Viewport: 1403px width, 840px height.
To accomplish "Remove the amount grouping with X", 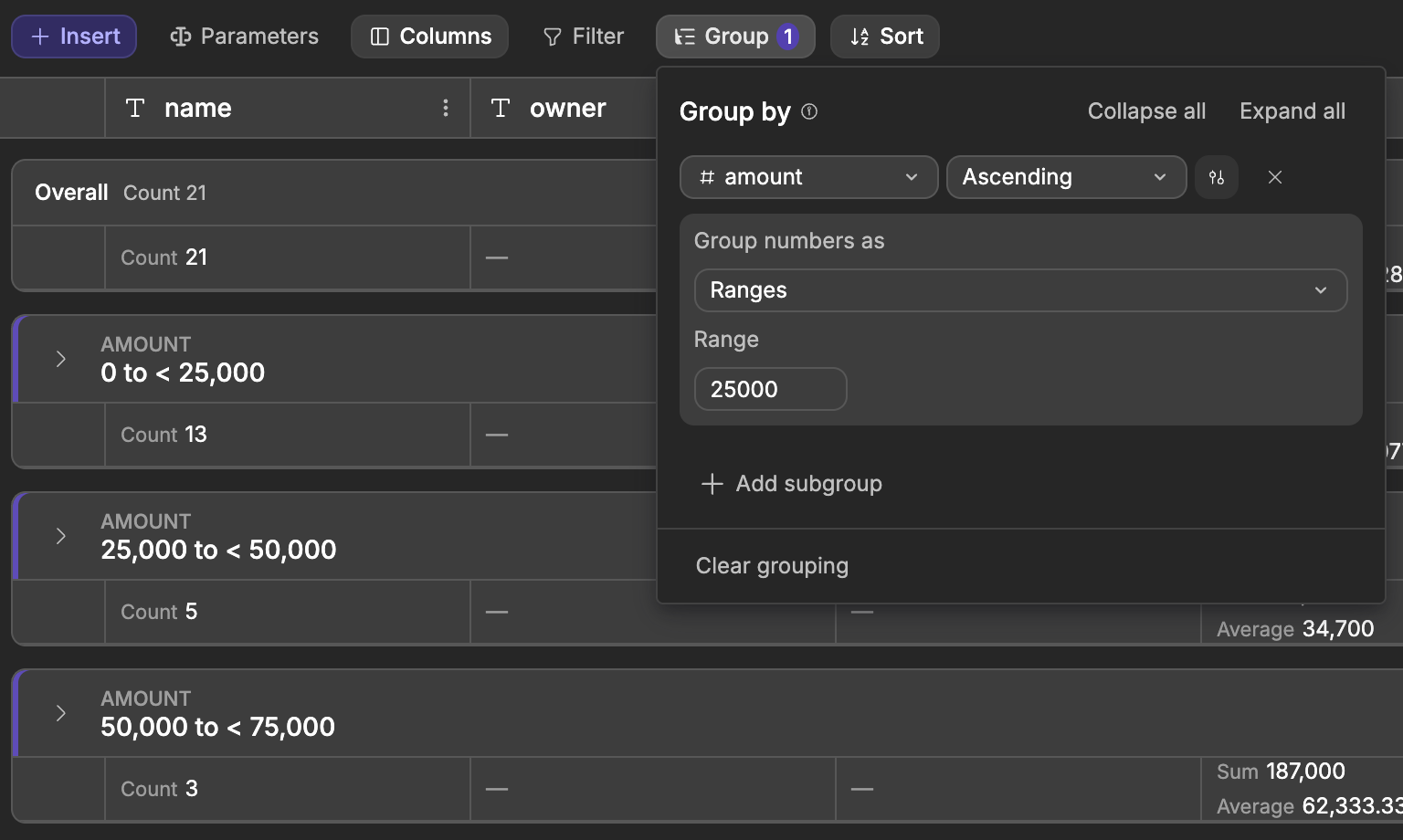I will 1275,177.
